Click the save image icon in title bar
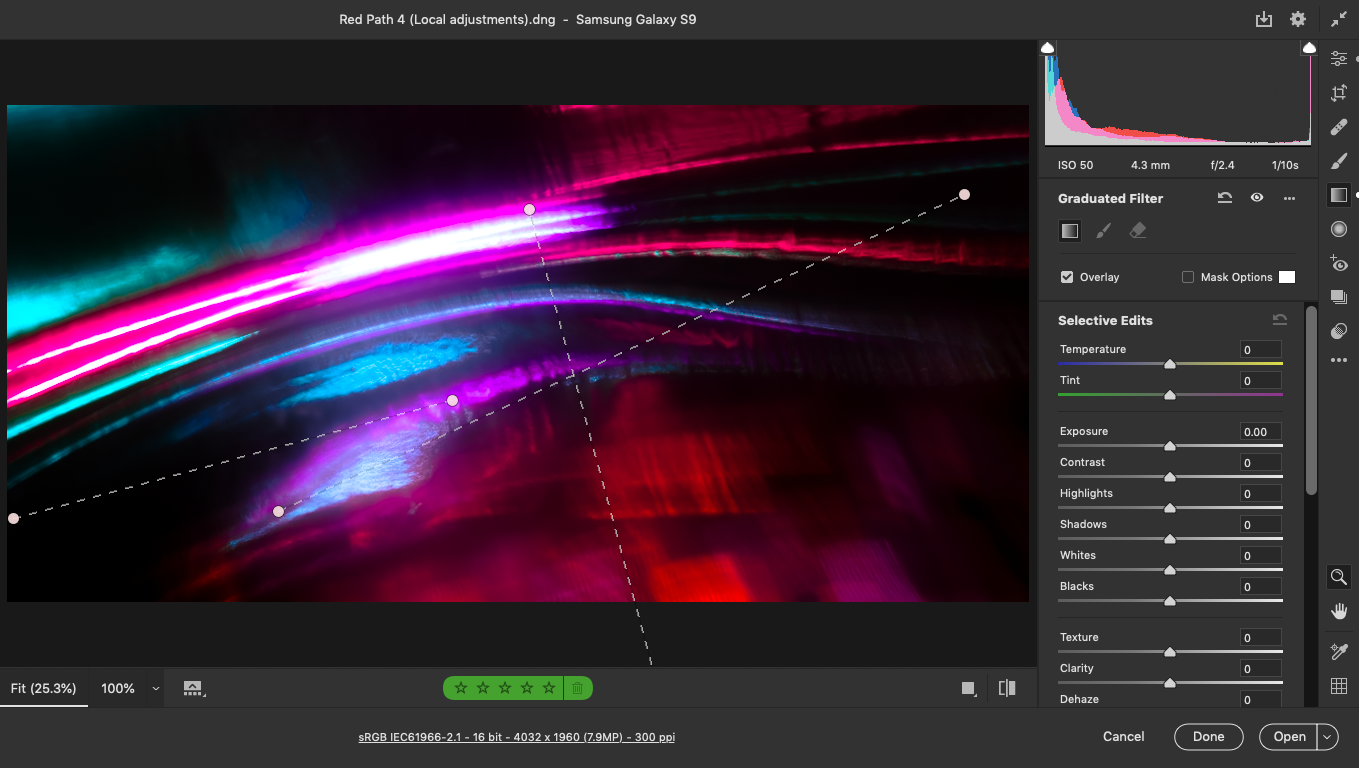1359x768 pixels. (x=1264, y=19)
